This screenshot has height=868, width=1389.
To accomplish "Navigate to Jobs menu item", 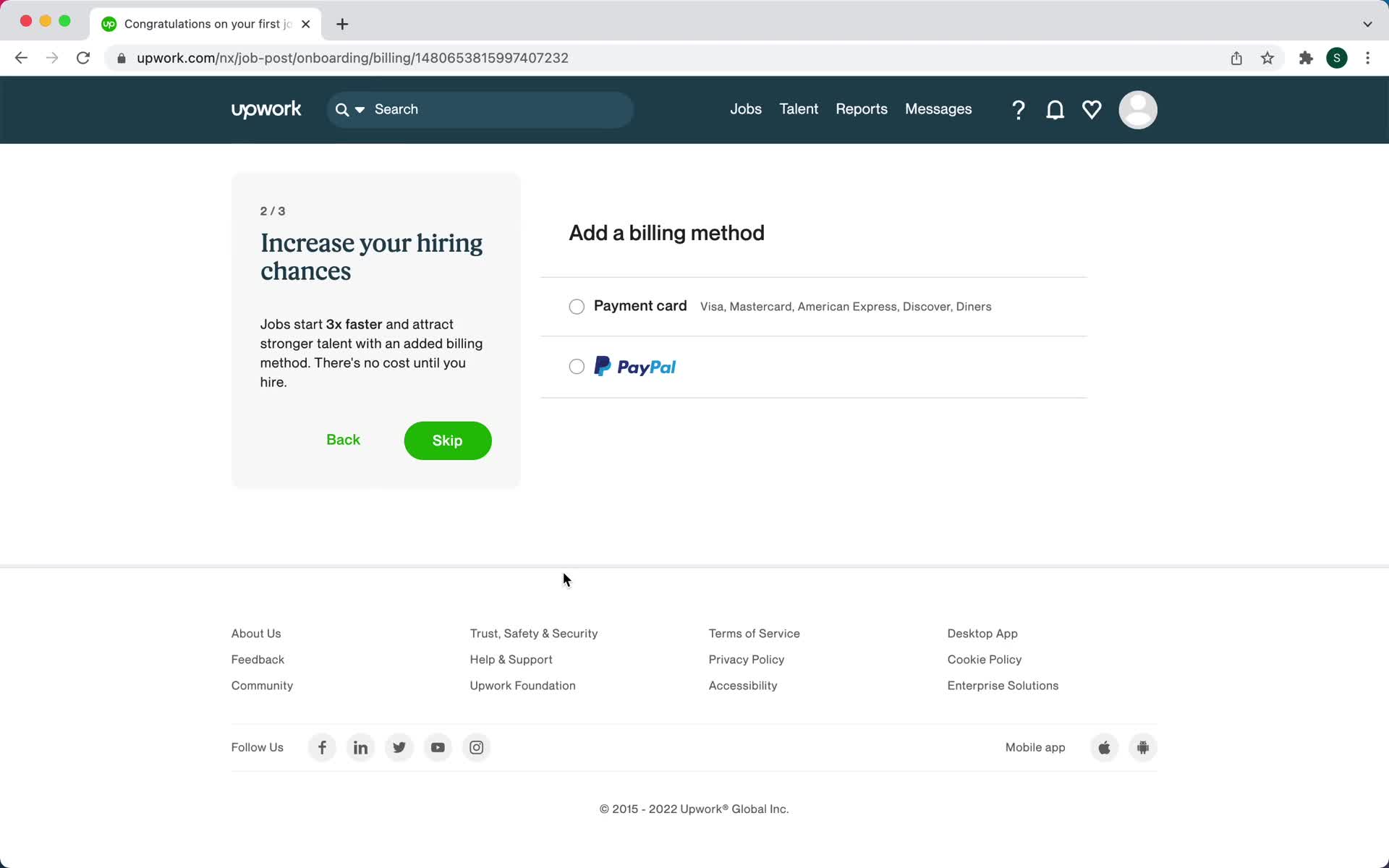I will (746, 110).
